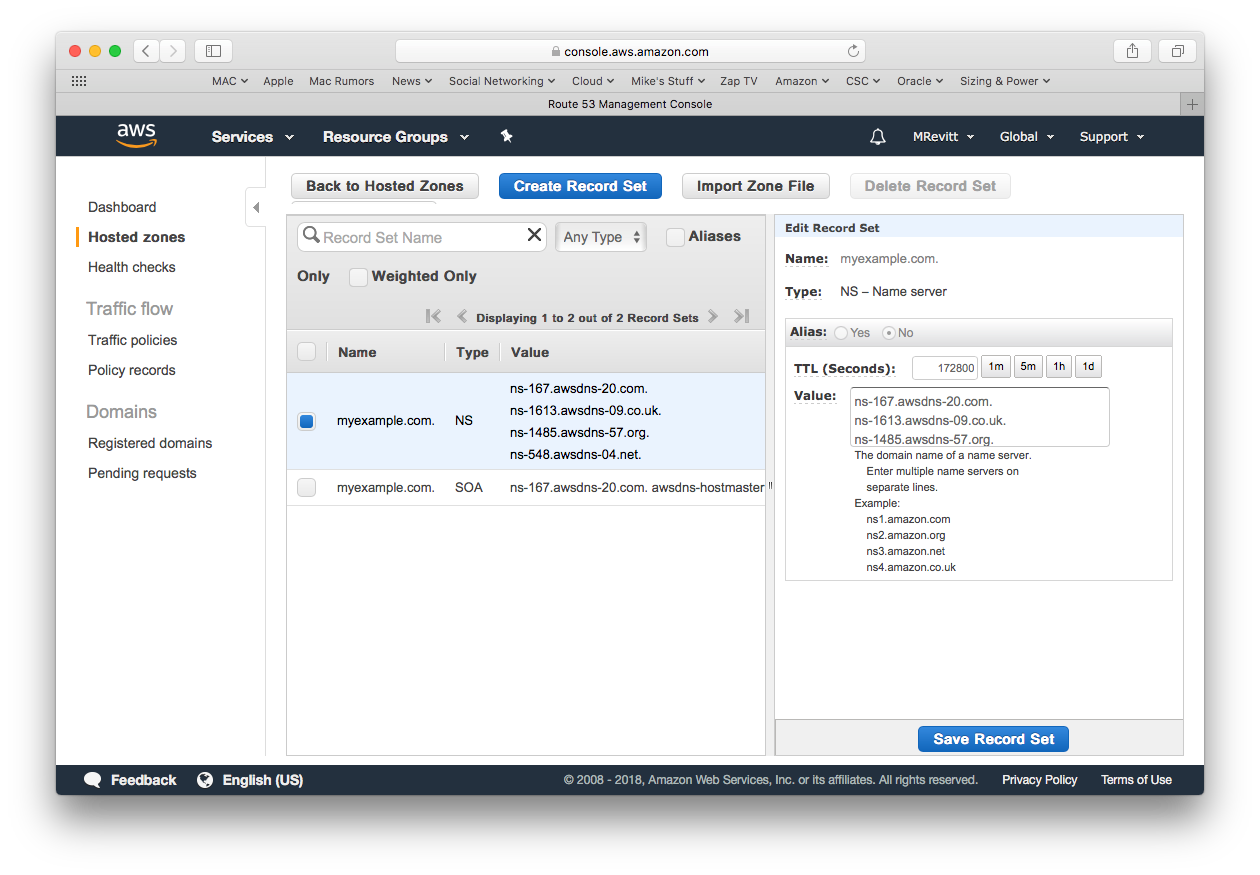The height and width of the screenshot is (875, 1260).
Task: Open Traffic policies in the sidebar
Action: pos(133,340)
